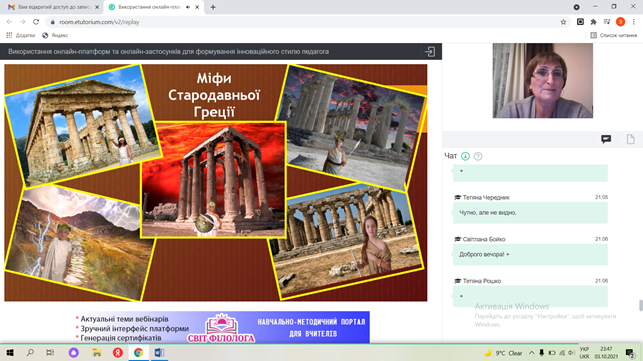Open Windows taskbar search
This screenshot has height=361, width=643.
point(30,353)
